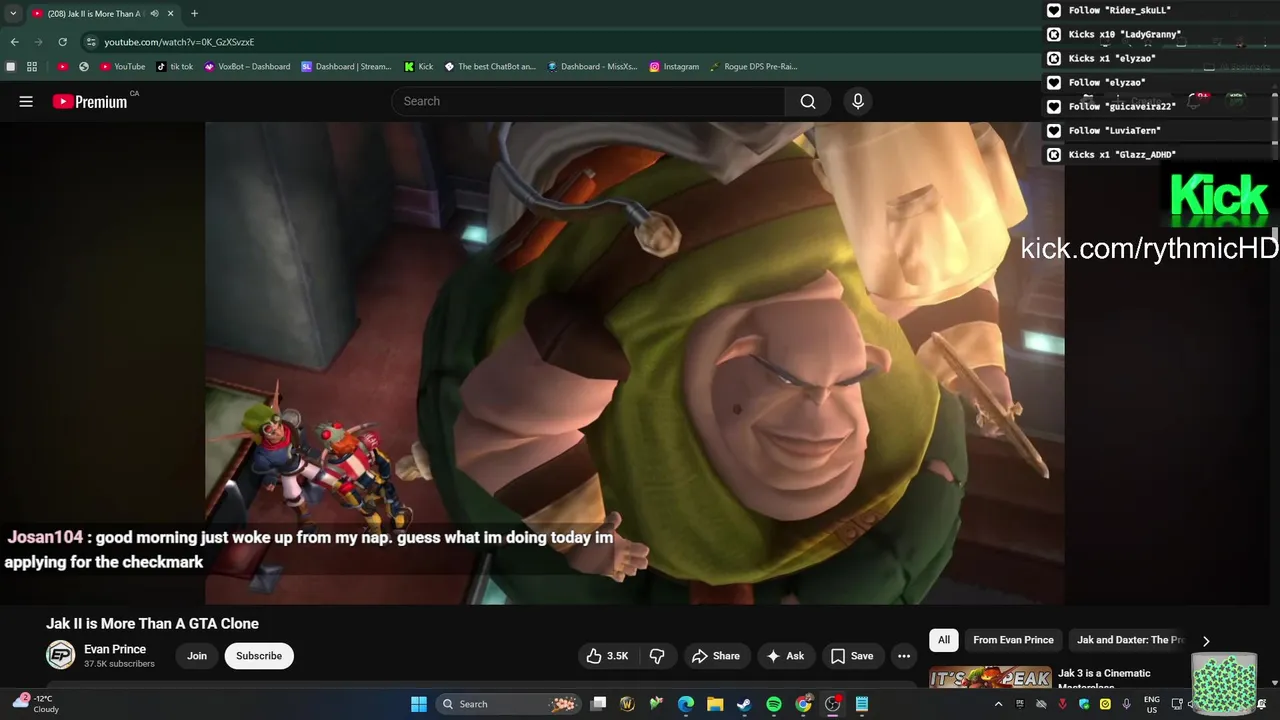The image size is (1280, 720).
Task: Open the site information icon in address bar
Action: tap(91, 42)
